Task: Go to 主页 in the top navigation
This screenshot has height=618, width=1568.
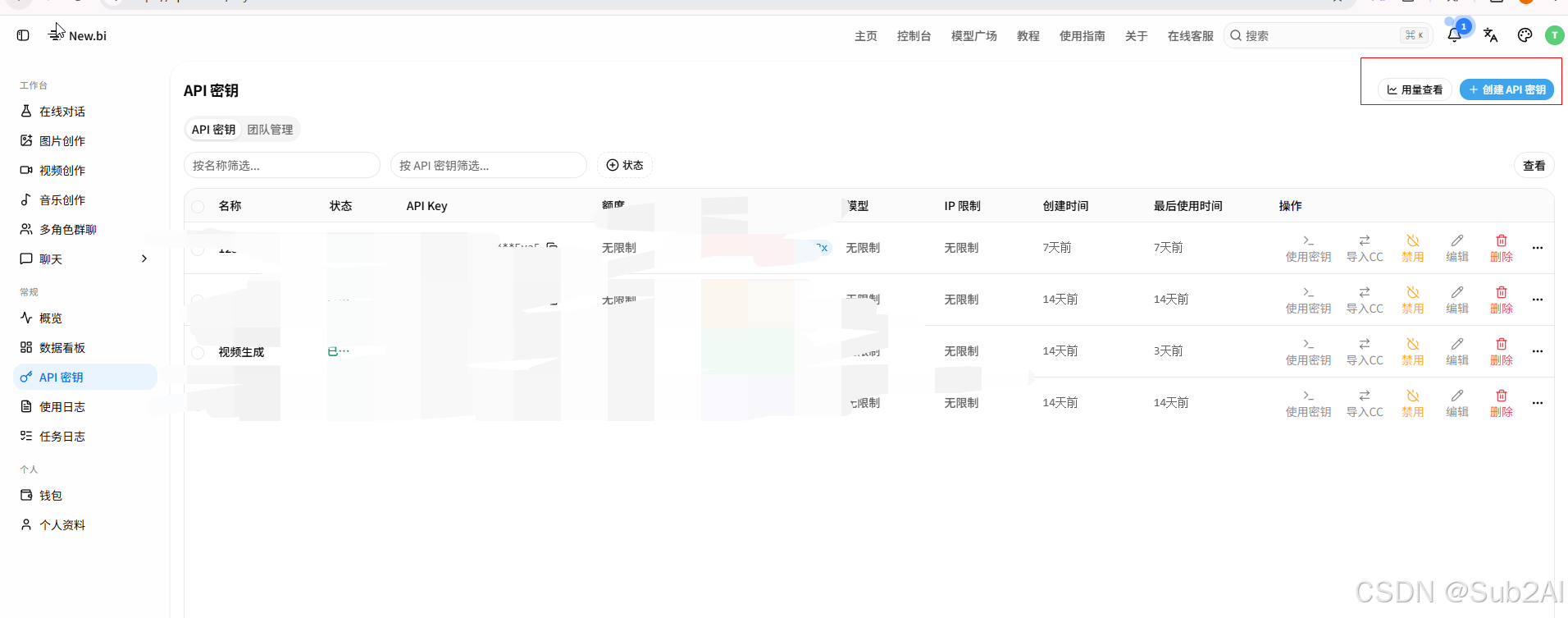Action: tap(866, 36)
